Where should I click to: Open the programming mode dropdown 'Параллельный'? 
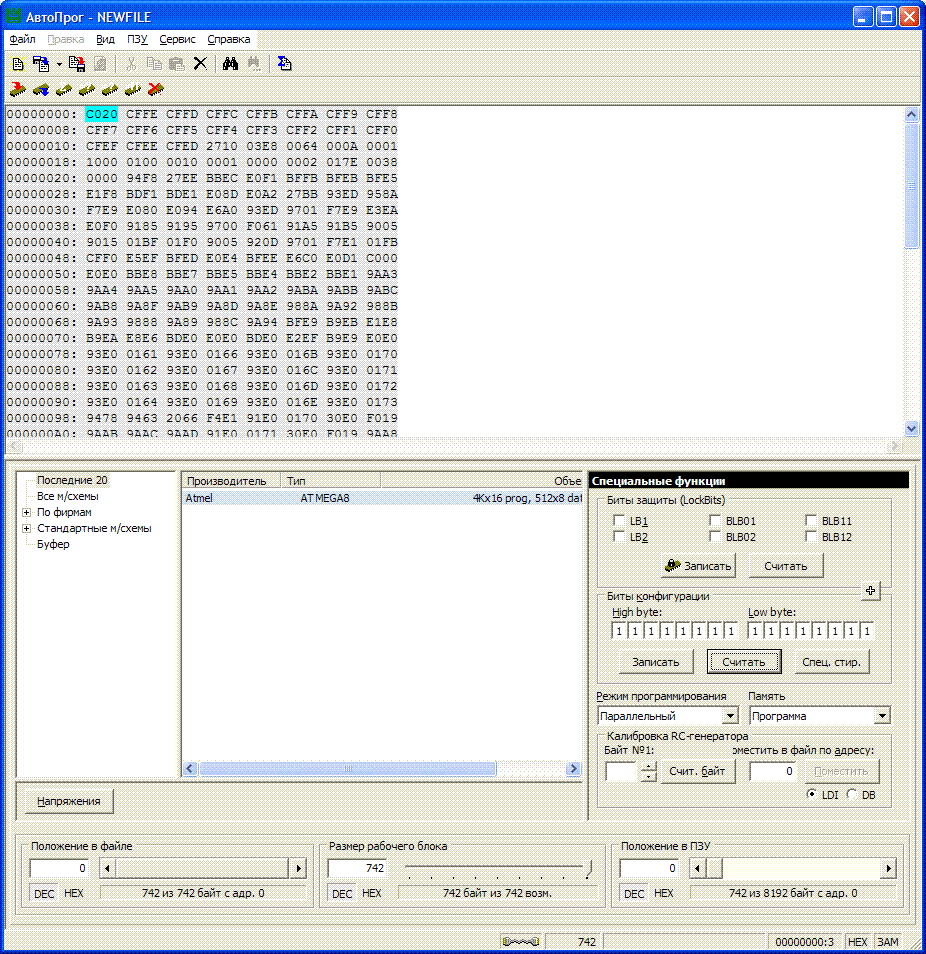tap(729, 716)
